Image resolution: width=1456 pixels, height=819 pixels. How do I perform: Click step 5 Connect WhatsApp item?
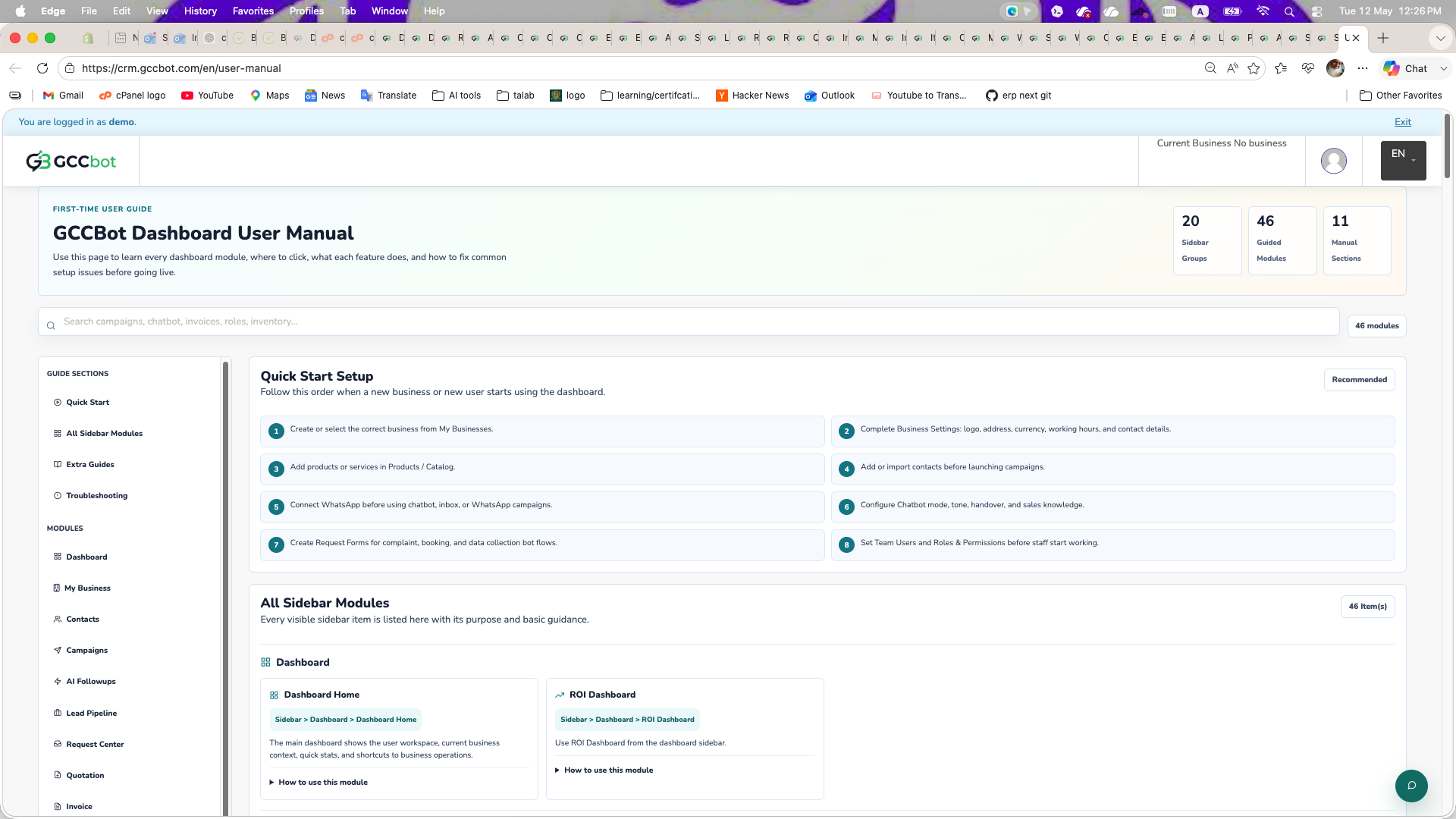point(542,507)
